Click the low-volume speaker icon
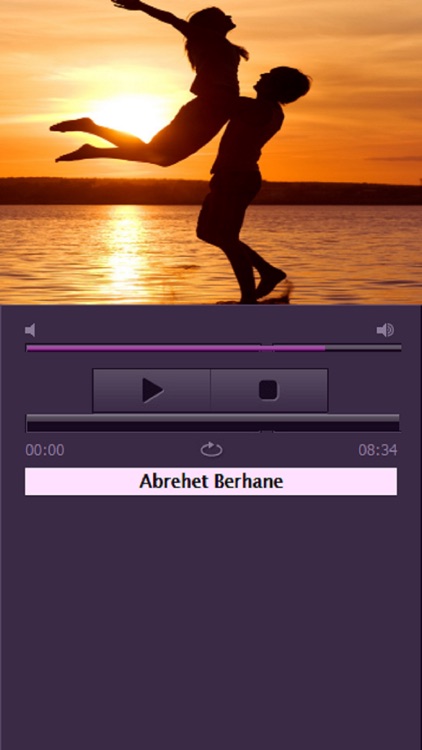Screen dimensions: 422x750 [30, 330]
